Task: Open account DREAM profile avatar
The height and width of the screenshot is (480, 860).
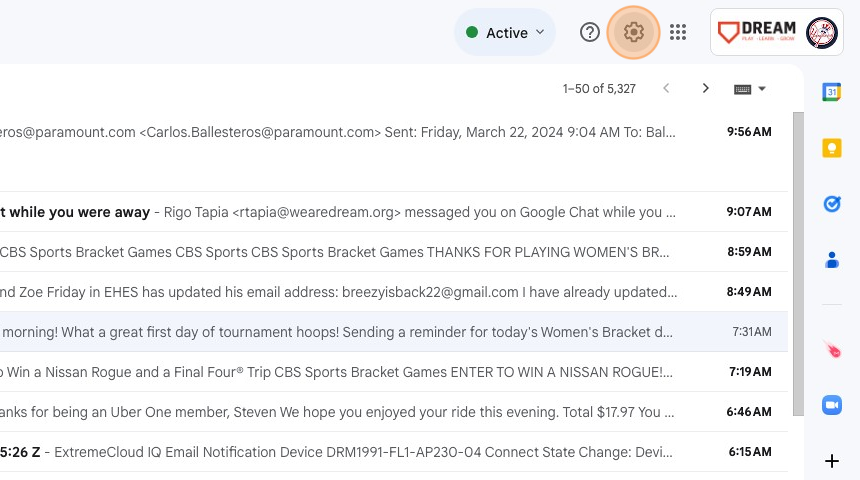Action: (x=821, y=32)
